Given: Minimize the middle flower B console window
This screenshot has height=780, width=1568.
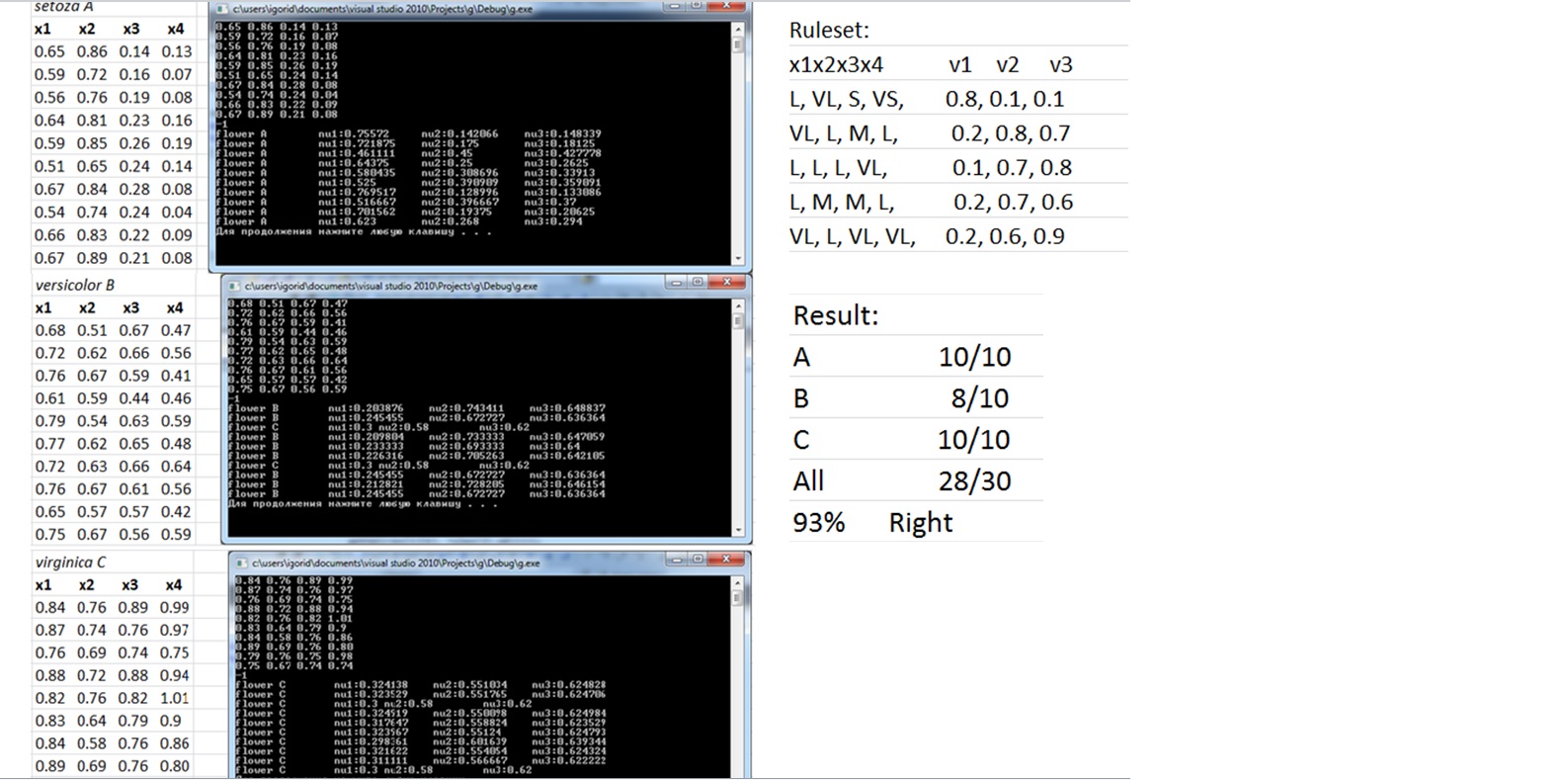Looking at the screenshot, I should [676, 284].
